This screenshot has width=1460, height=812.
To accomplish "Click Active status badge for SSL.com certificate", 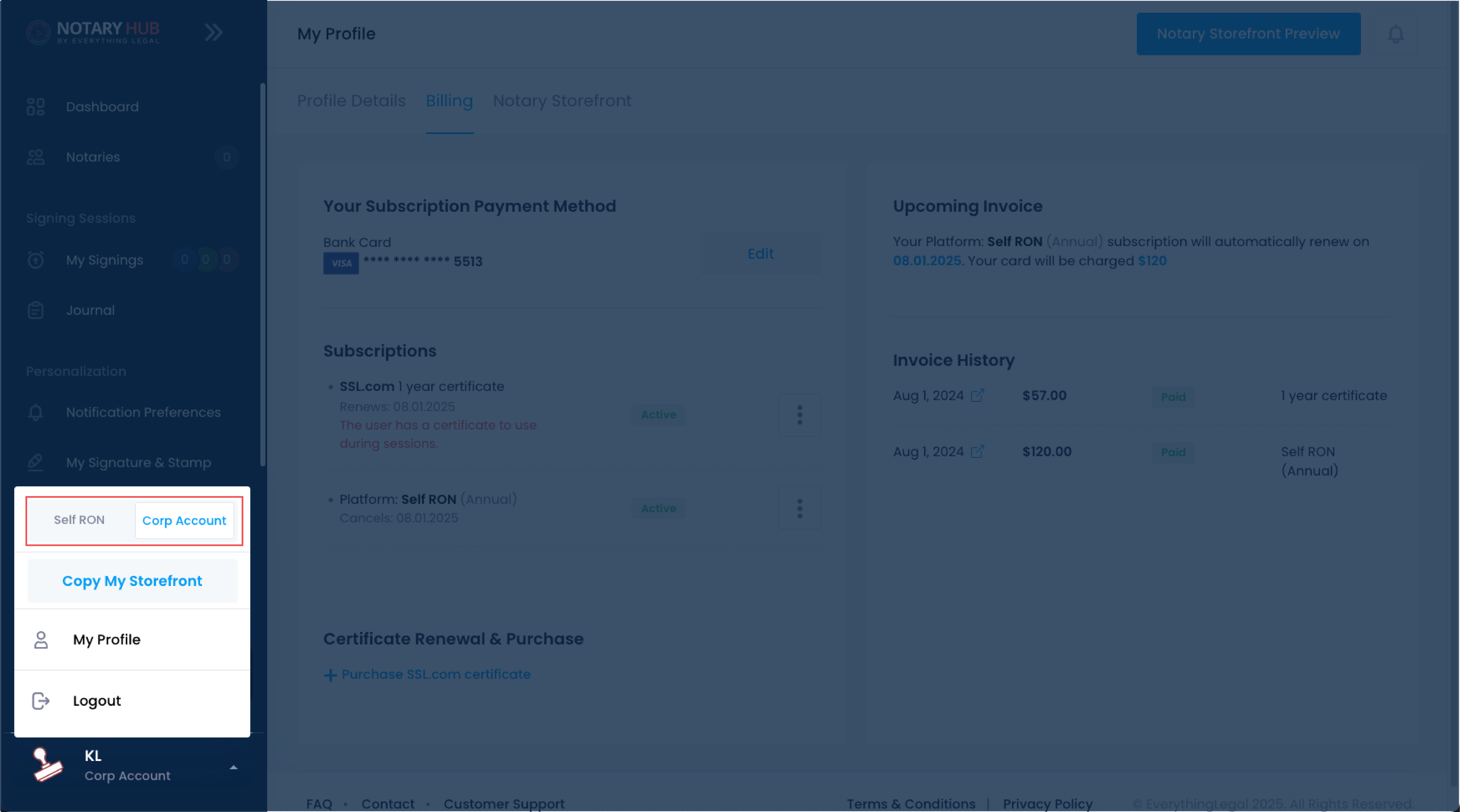I will click(x=658, y=415).
